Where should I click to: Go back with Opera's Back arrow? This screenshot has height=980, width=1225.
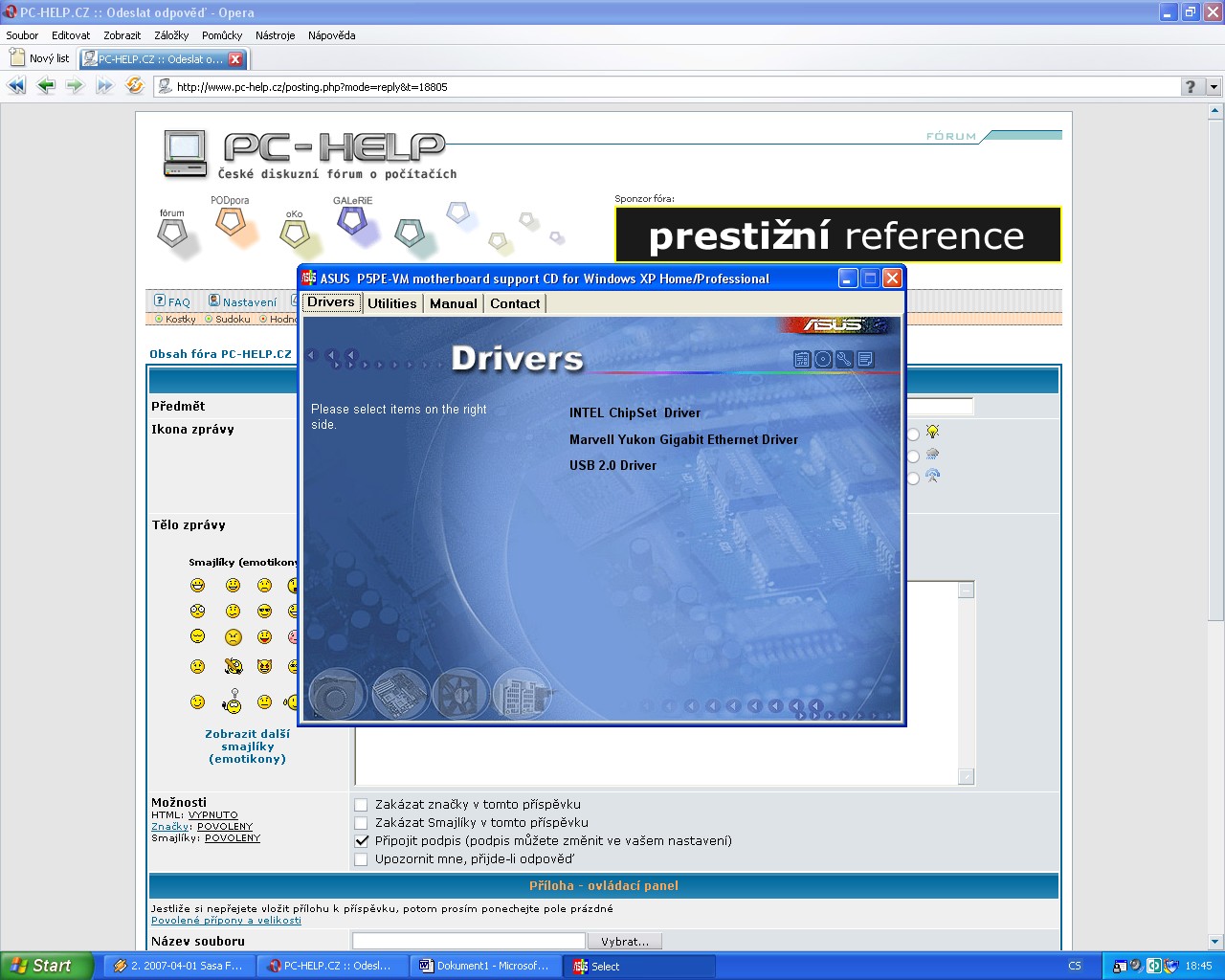pyautogui.click(x=46, y=86)
